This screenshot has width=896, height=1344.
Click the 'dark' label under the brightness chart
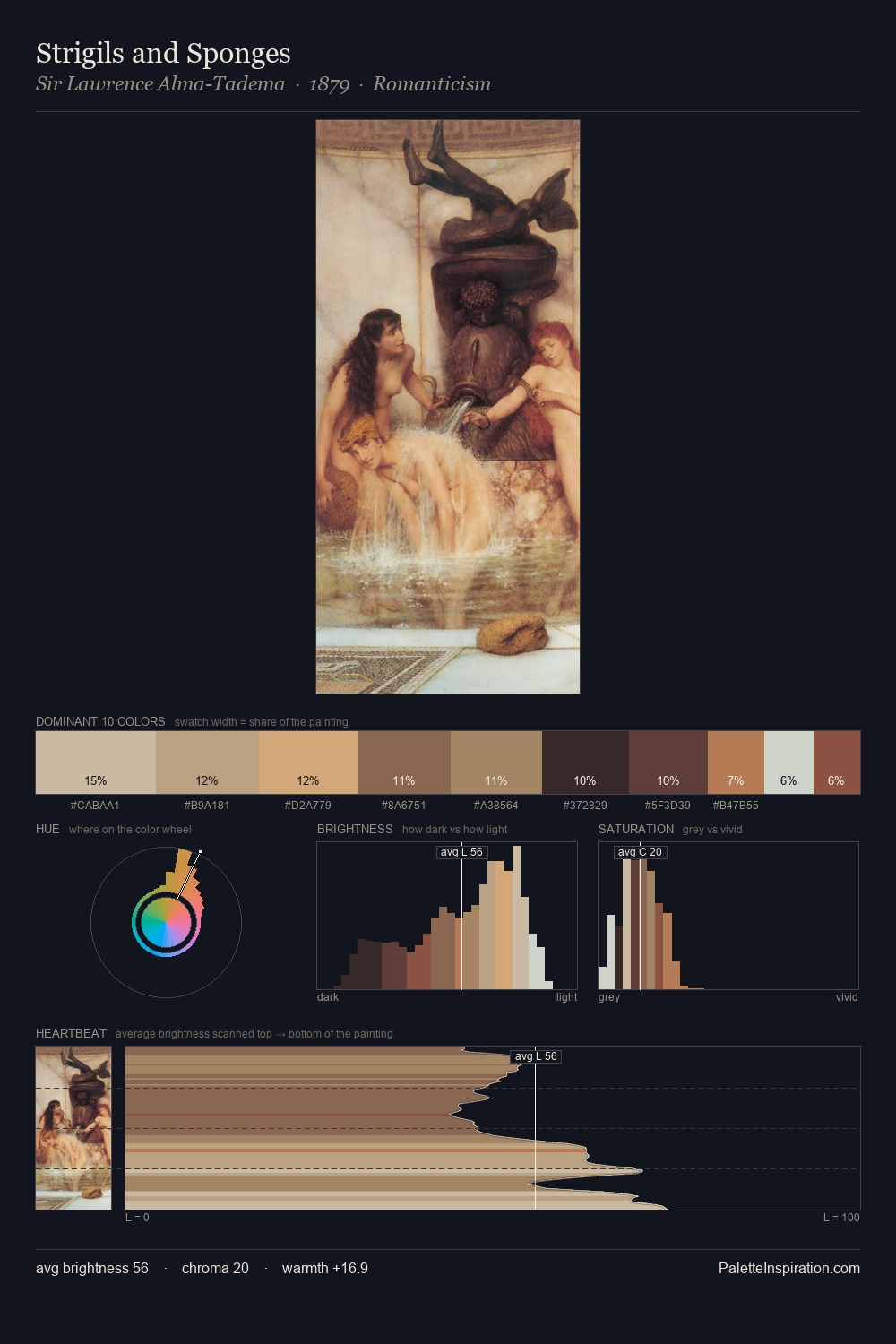328,997
